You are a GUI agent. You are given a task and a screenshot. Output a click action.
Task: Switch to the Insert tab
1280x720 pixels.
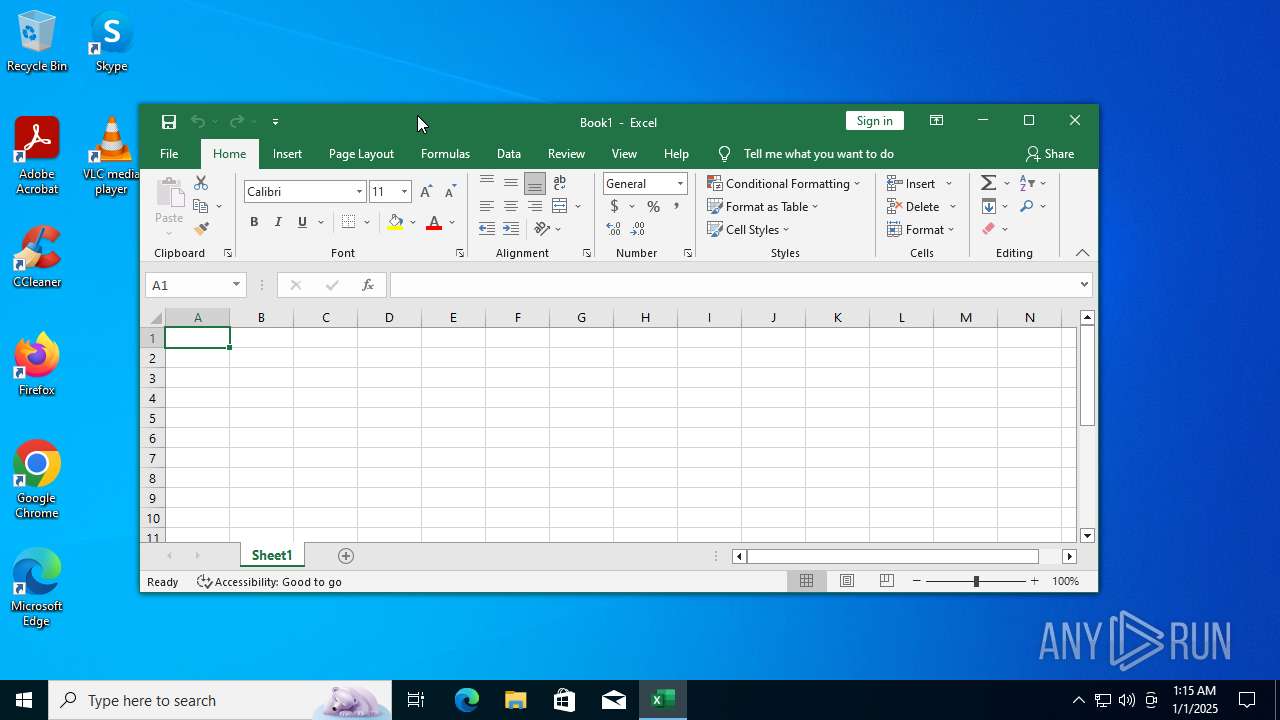(287, 154)
